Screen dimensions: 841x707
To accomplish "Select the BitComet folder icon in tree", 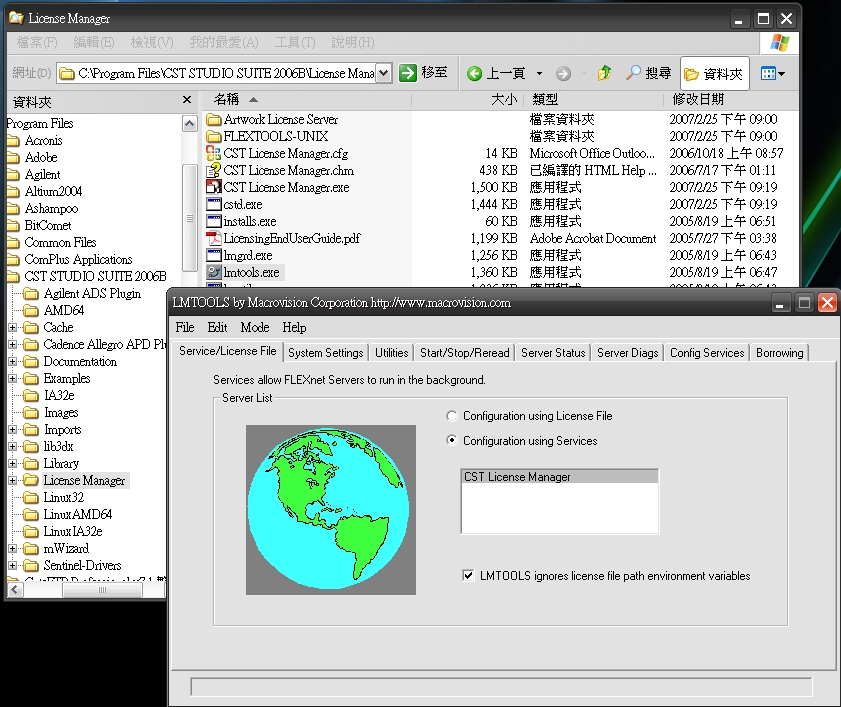I will [13, 226].
